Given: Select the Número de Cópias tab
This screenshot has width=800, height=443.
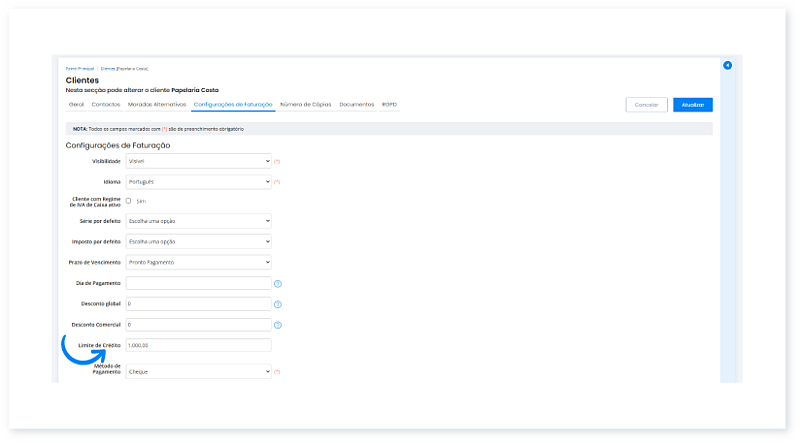Looking at the screenshot, I should pyautogui.click(x=306, y=104).
